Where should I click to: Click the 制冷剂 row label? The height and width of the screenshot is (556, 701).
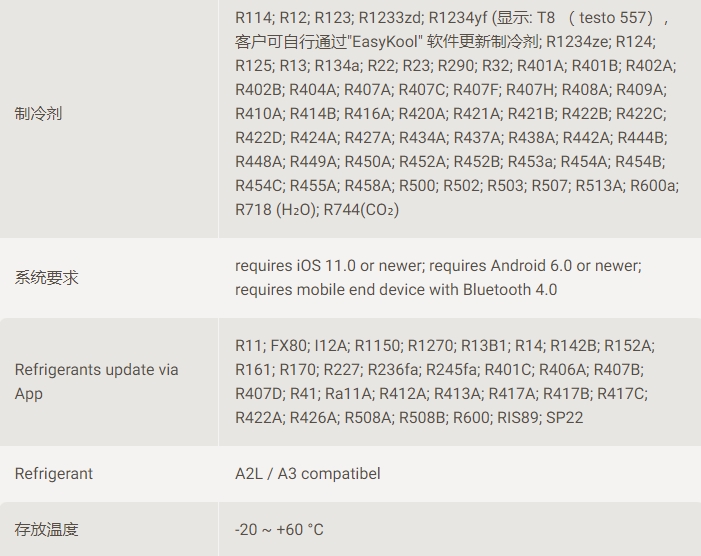[38, 114]
